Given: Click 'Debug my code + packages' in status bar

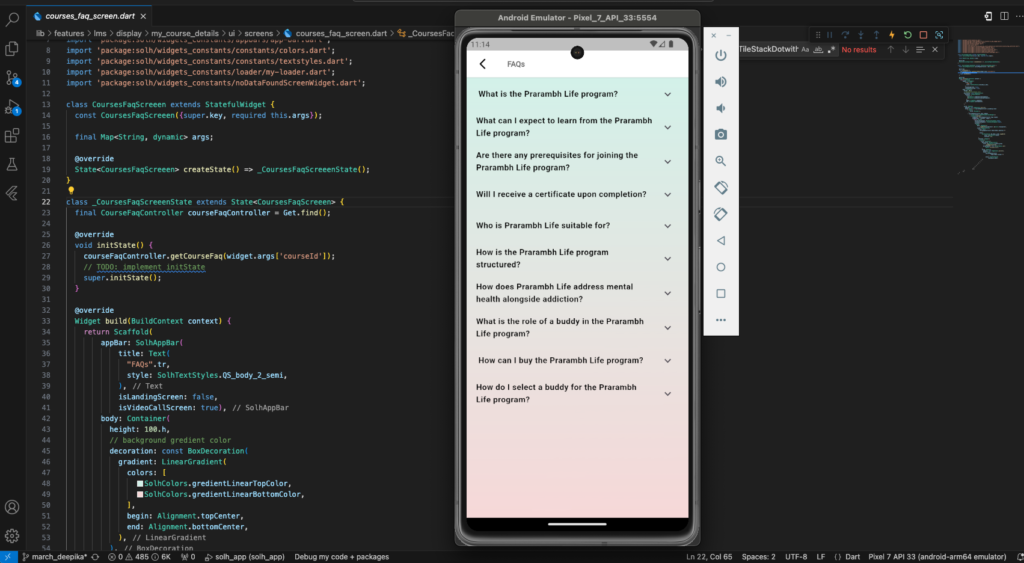Looking at the screenshot, I should tap(342, 557).
